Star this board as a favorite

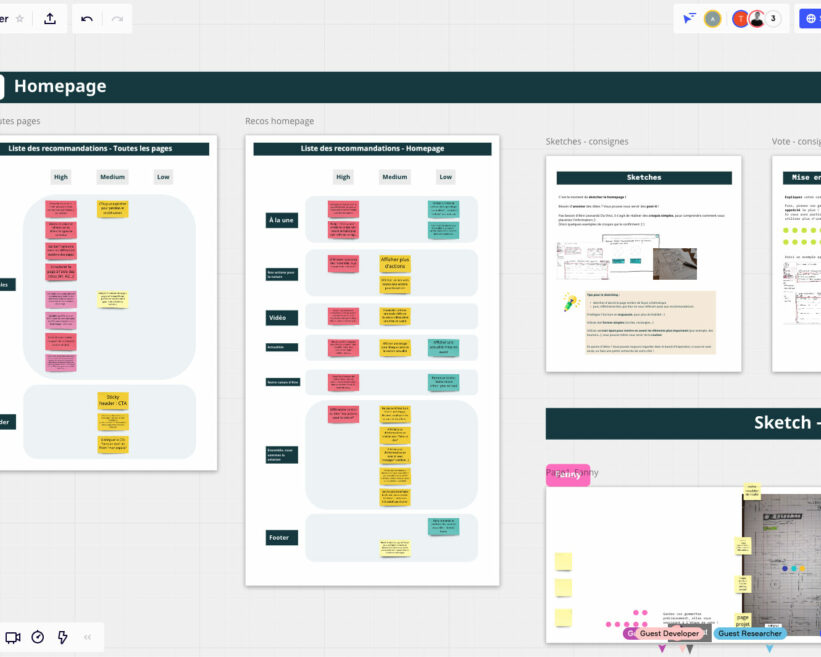click(x=20, y=19)
